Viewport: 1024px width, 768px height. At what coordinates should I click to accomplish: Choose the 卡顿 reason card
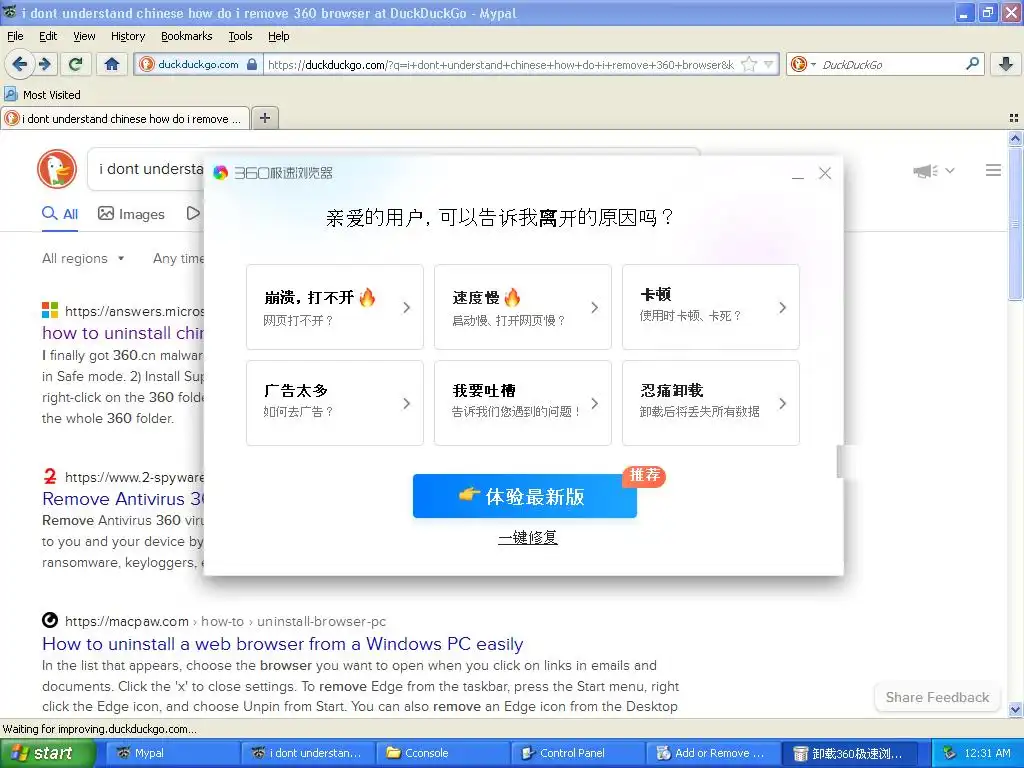pos(711,307)
